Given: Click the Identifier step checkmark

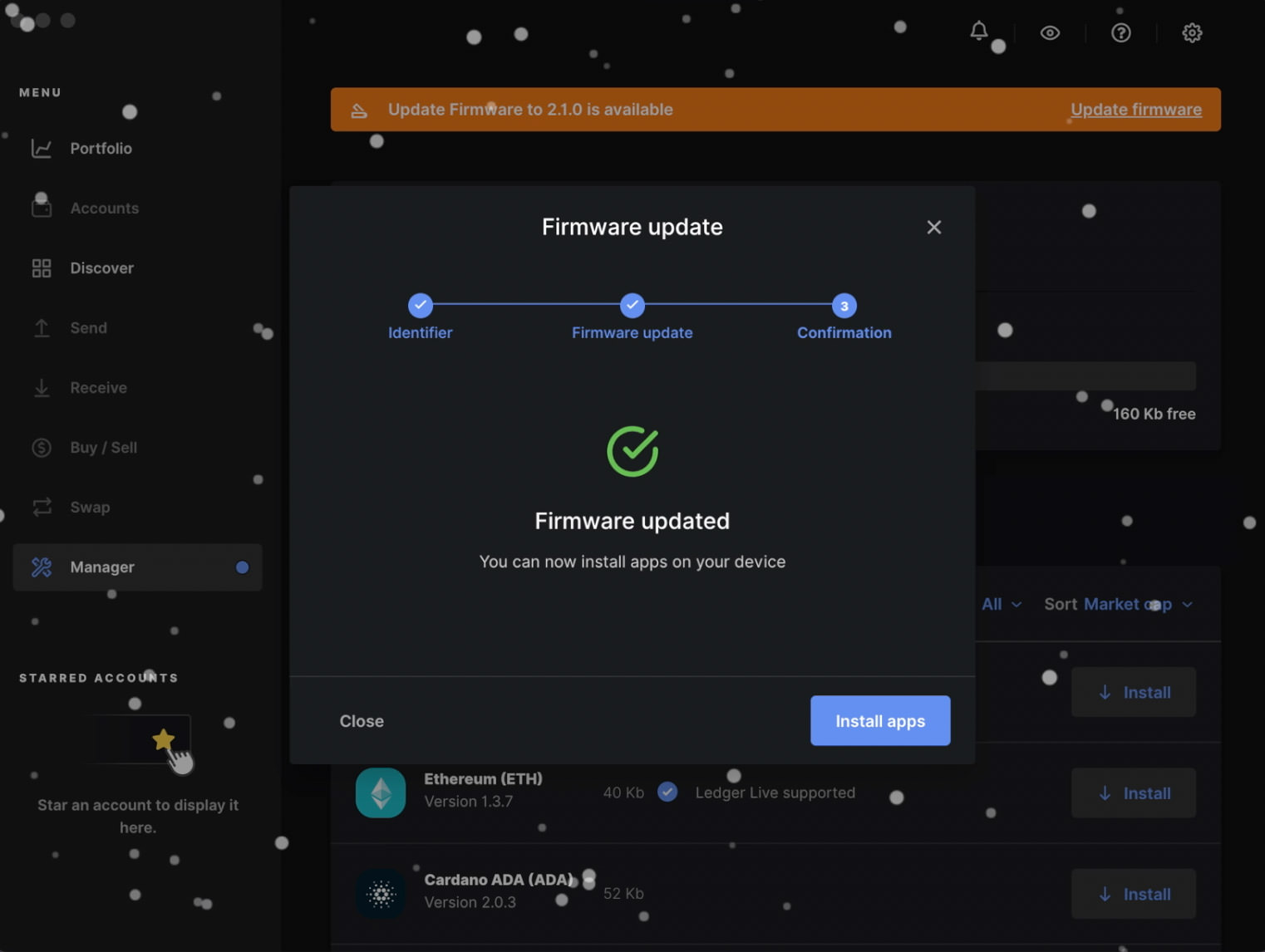Looking at the screenshot, I should tap(421, 306).
